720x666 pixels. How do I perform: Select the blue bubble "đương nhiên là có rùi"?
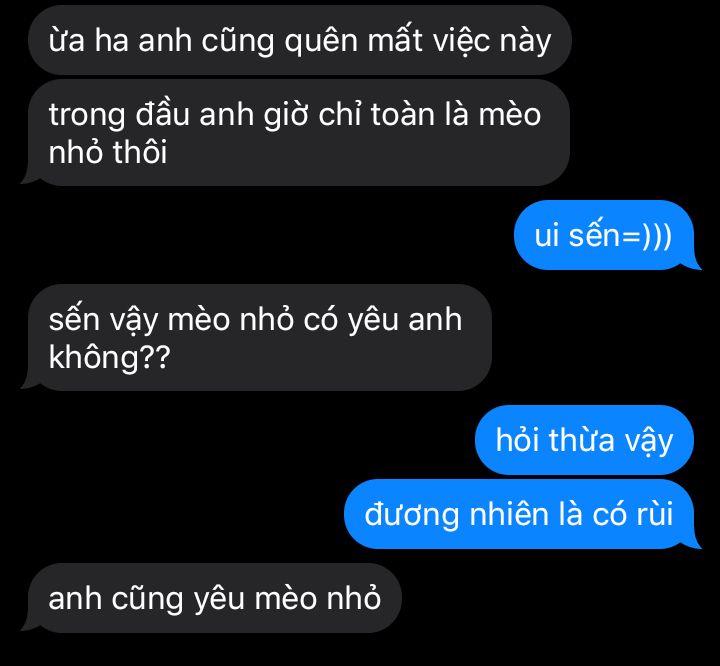coord(521,514)
